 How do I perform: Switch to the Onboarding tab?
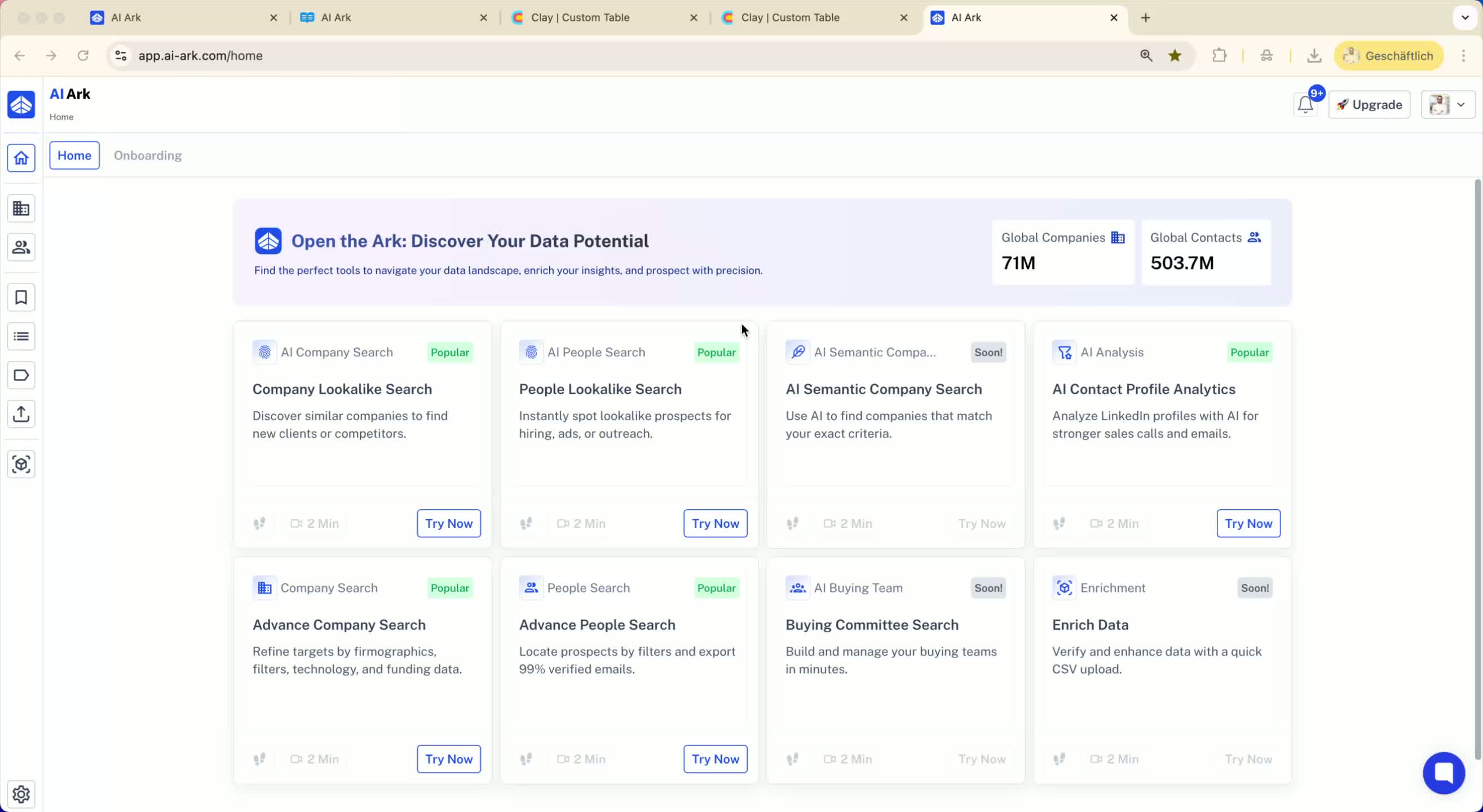click(147, 156)
